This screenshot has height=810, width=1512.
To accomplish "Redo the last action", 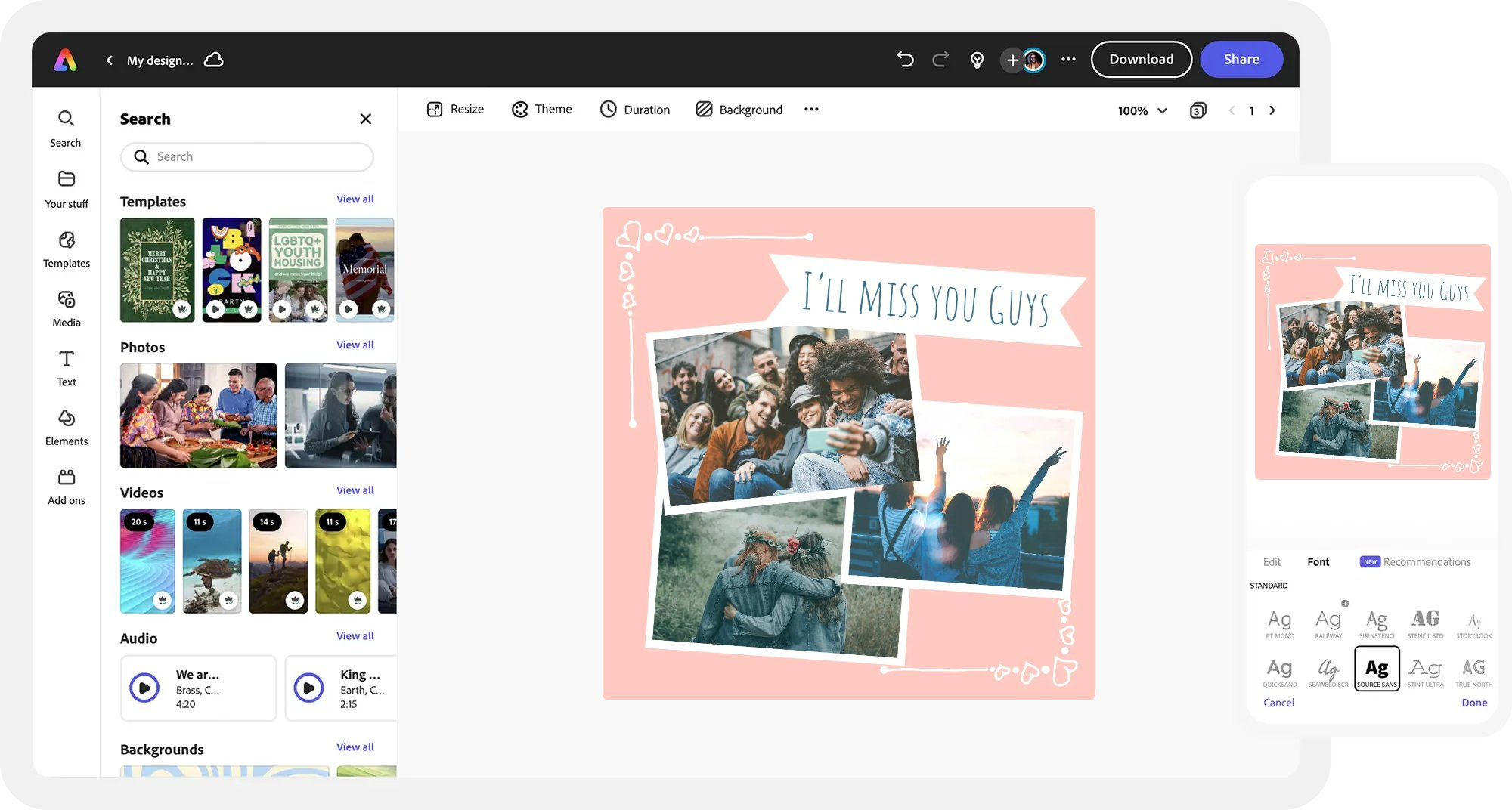I will tap(940, 59).
